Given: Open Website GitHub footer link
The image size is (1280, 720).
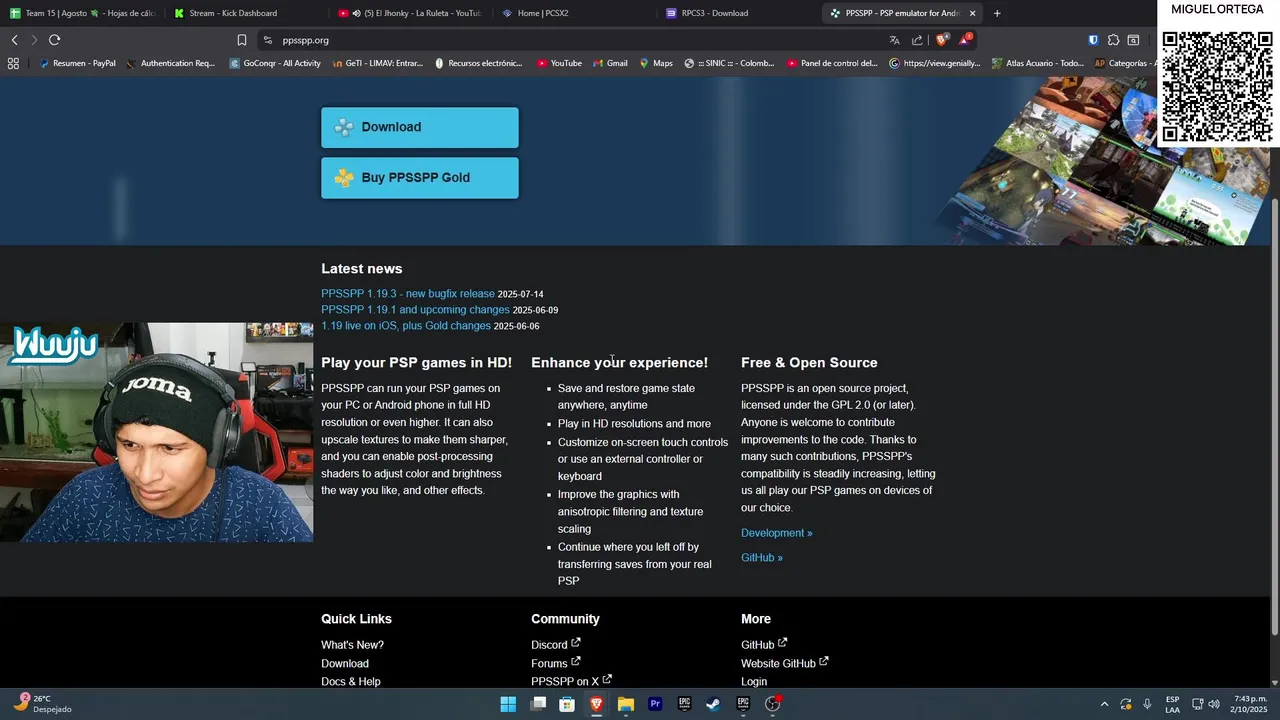Looking at the screenshot, I should [784, 663].
